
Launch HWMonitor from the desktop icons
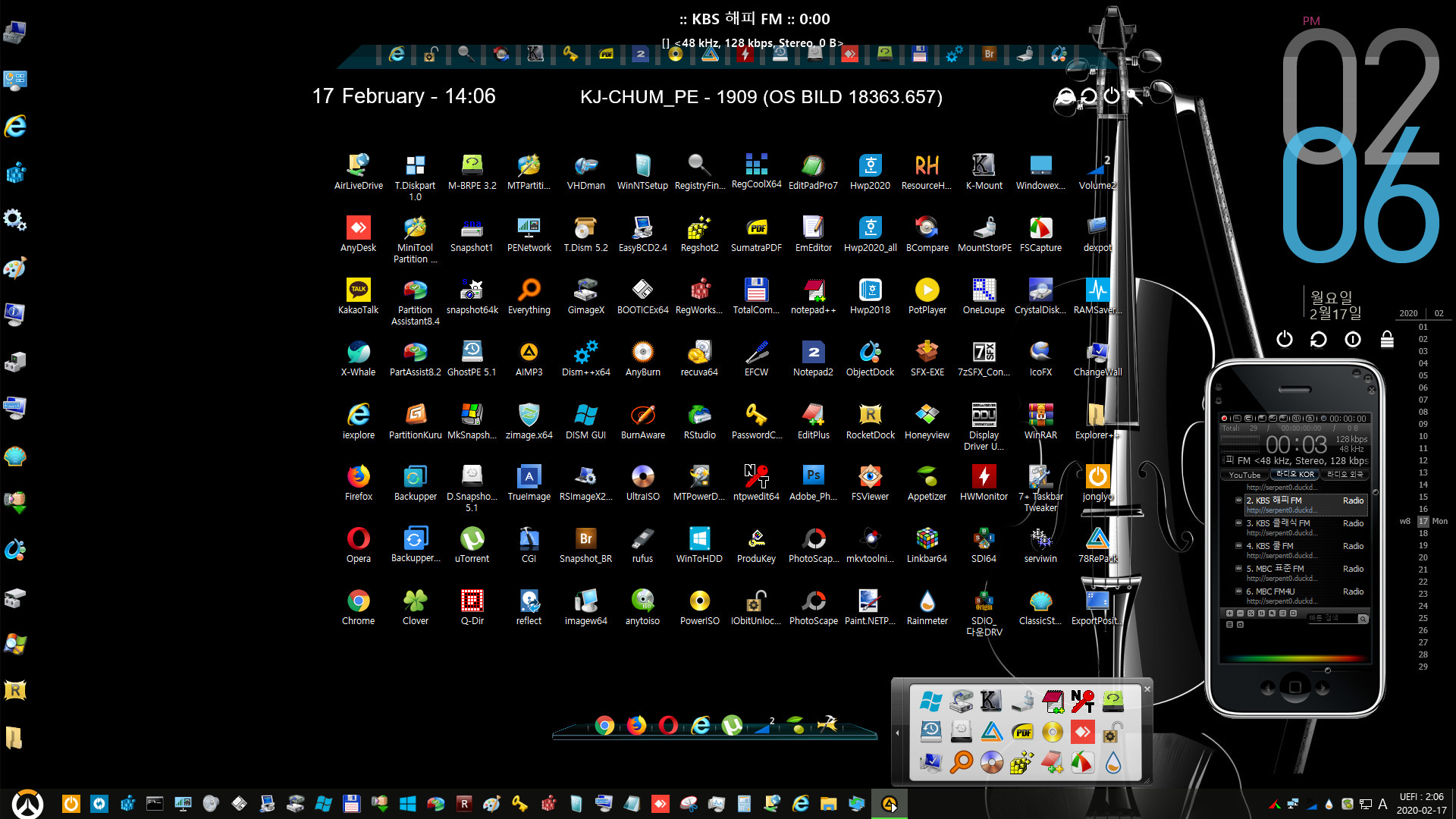984,483
